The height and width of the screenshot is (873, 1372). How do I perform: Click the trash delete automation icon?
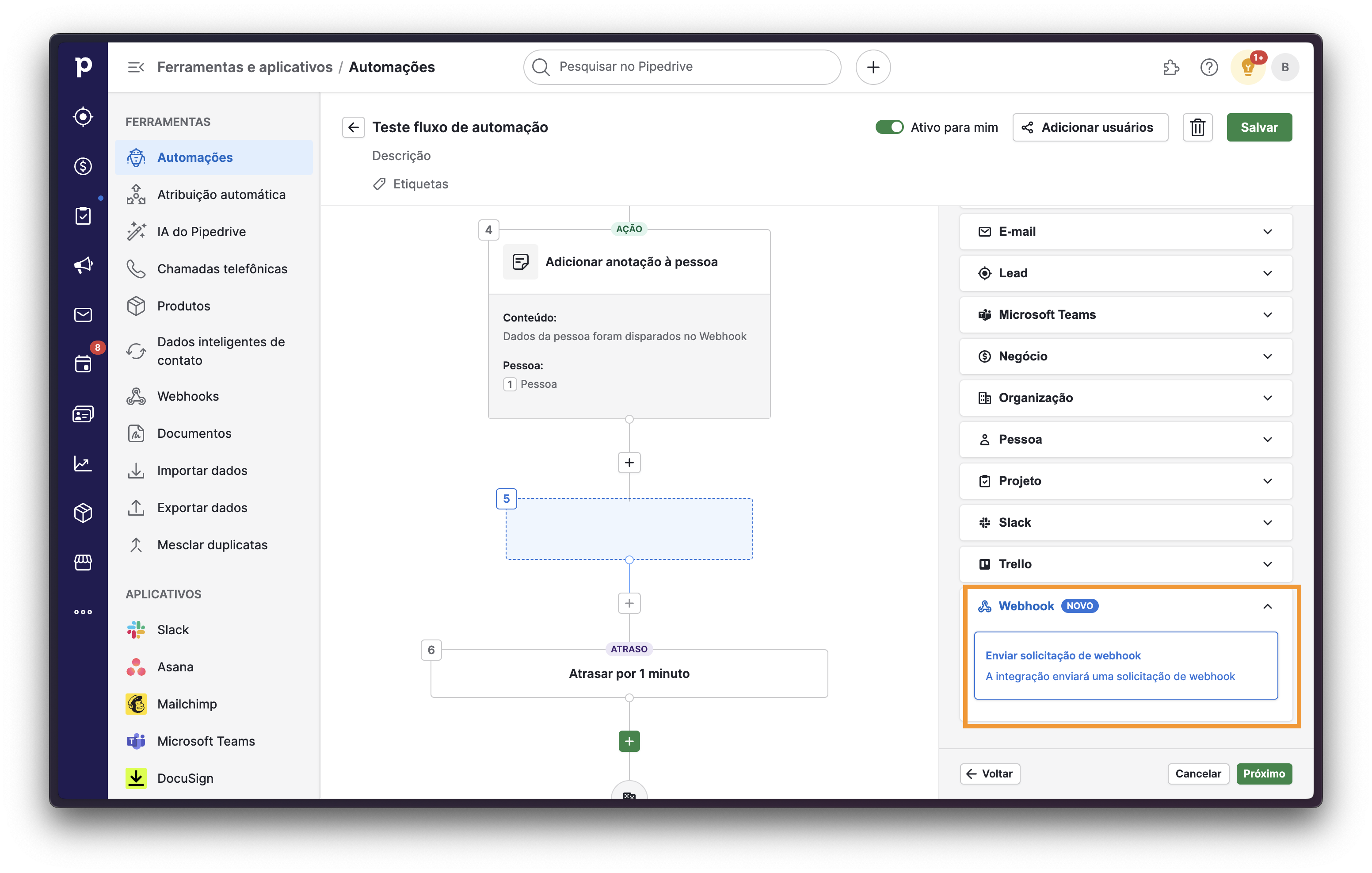pos(1197,127)
